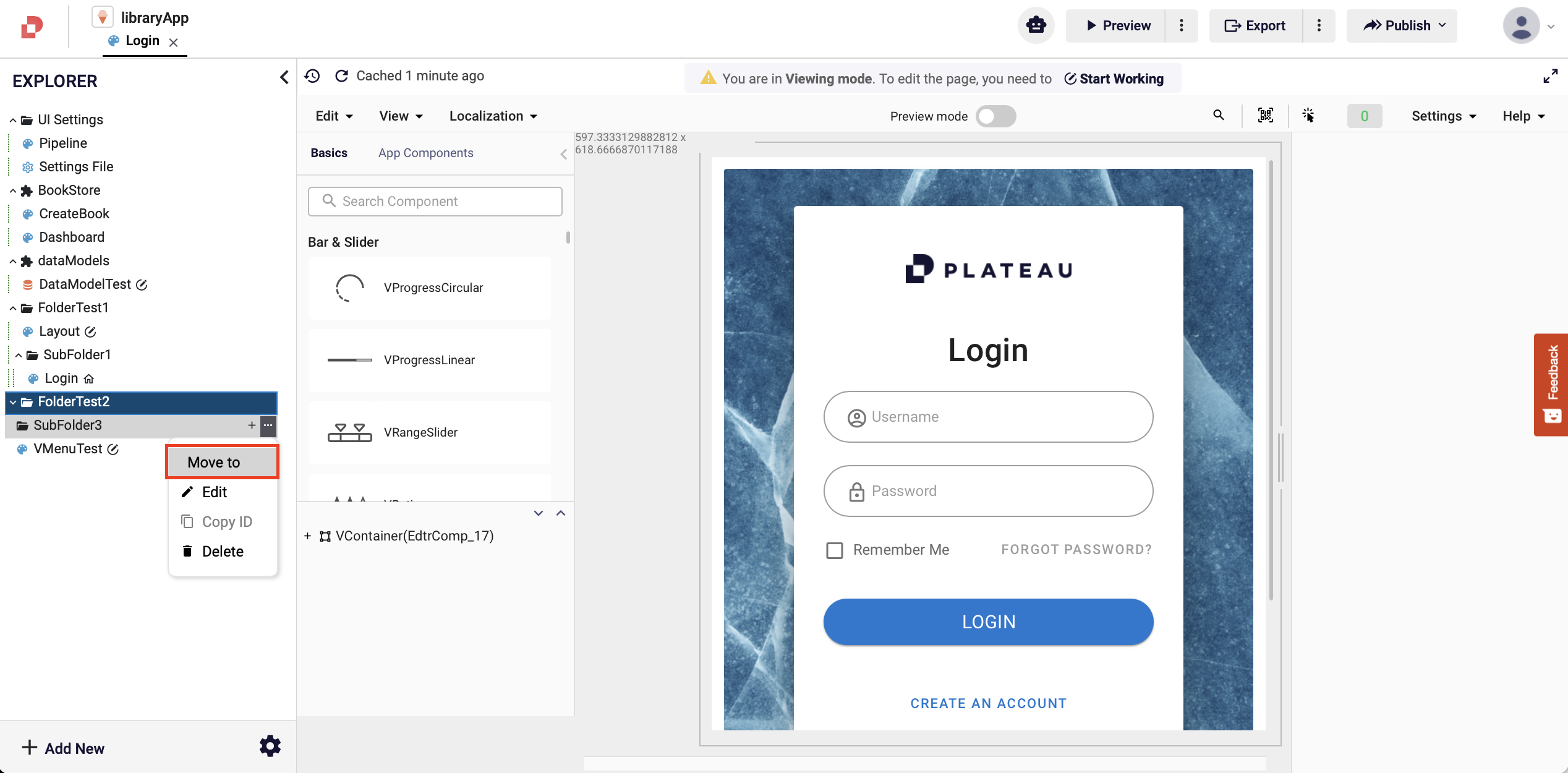Viewport: 1568px width, 773px height.
Task: Open the QR code scanner icon
Action: tap(1265, 116)
